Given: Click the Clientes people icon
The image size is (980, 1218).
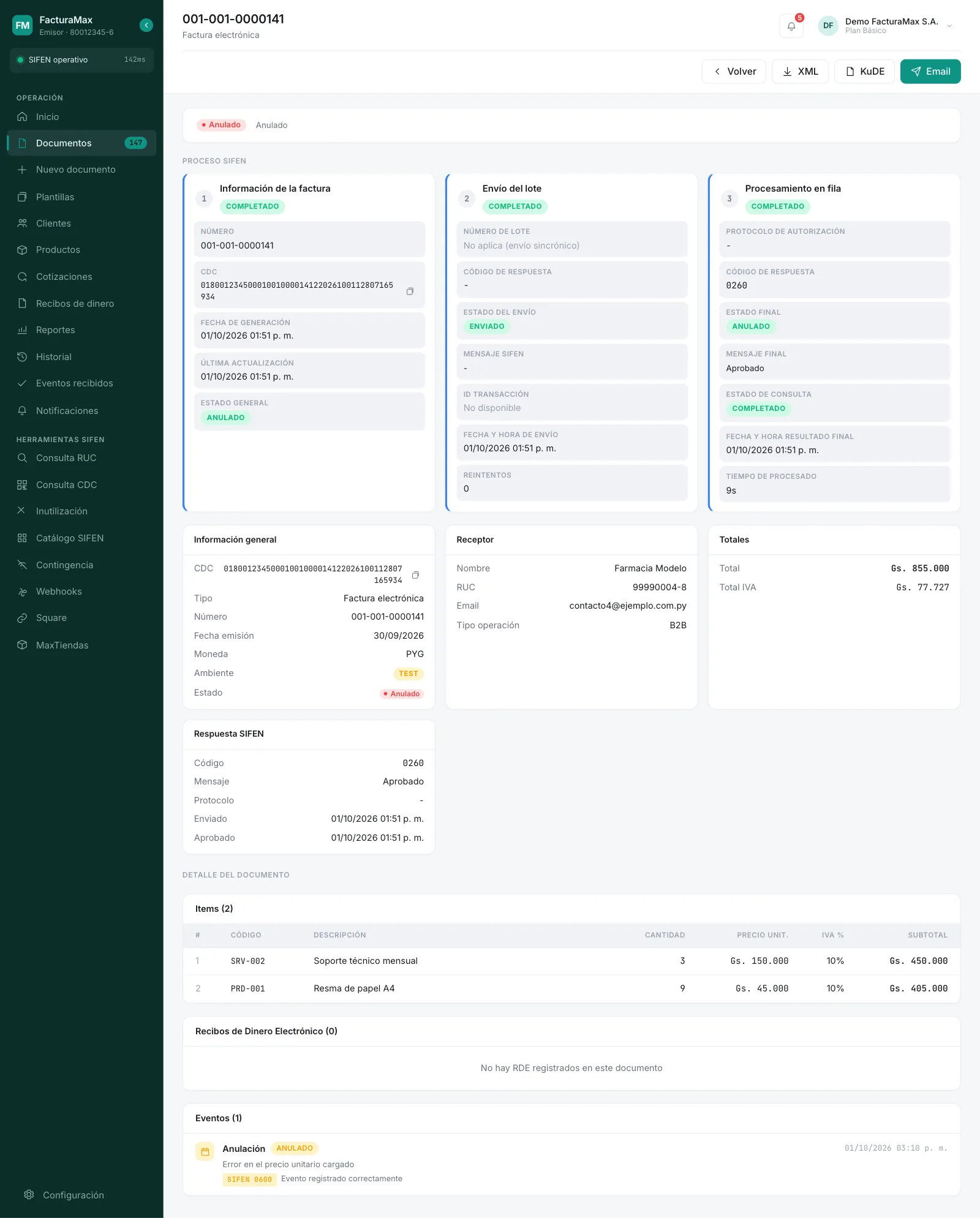Looking at the screenshot, I should [x=22, y=224].
